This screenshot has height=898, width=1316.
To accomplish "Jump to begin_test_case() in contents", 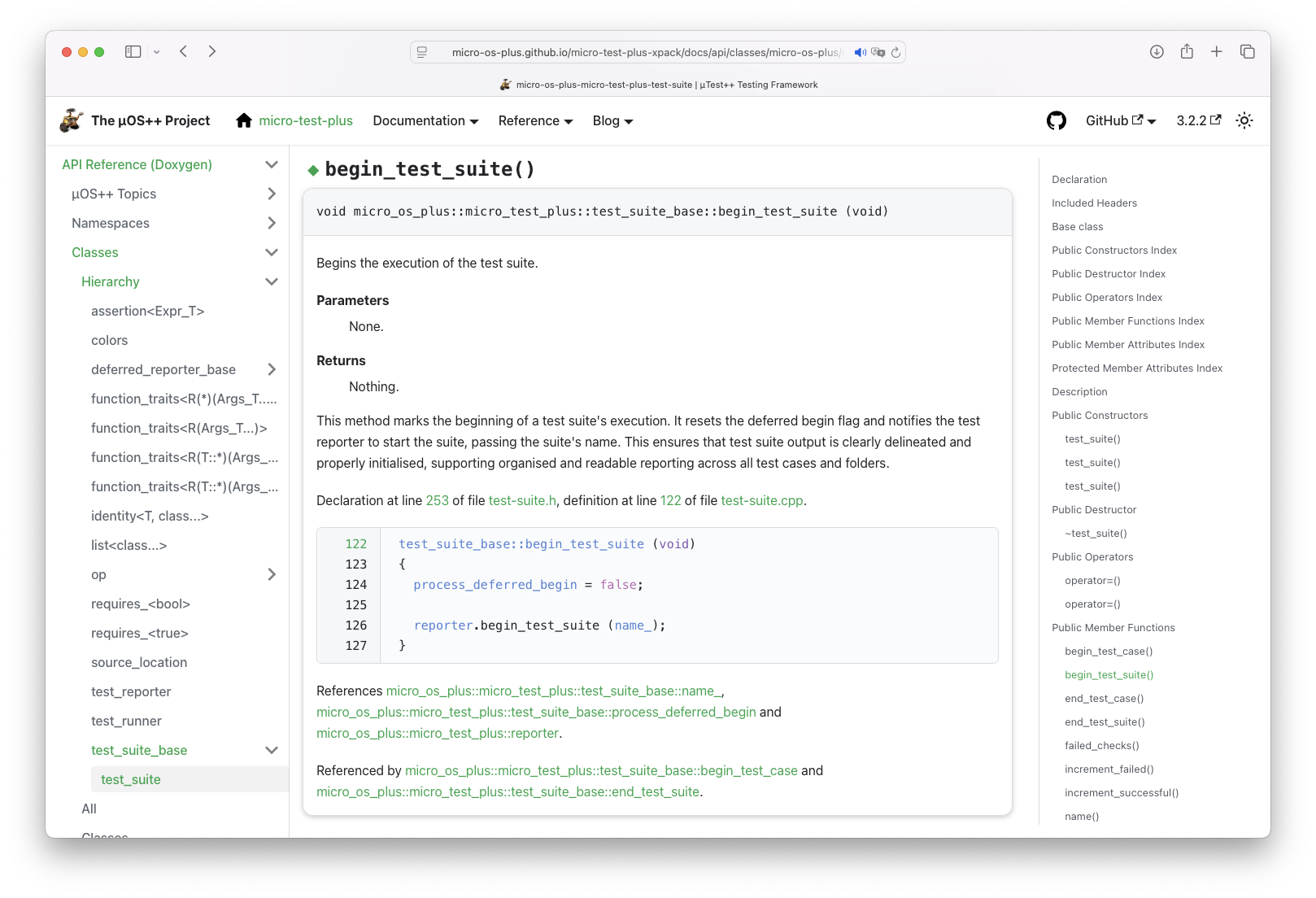I will pos(1109,652).
